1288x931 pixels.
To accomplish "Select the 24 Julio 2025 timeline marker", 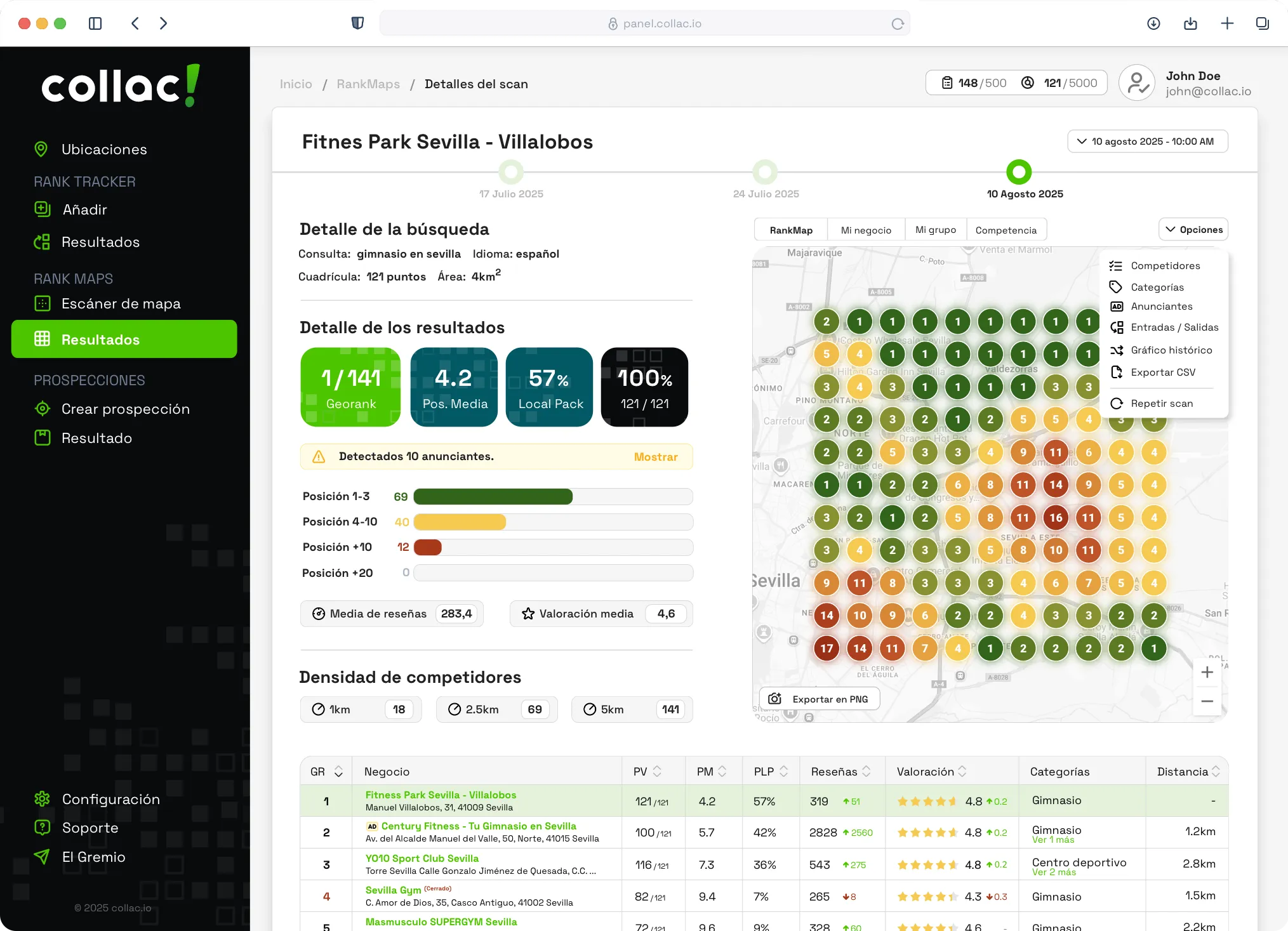I will tap(765, 172).
